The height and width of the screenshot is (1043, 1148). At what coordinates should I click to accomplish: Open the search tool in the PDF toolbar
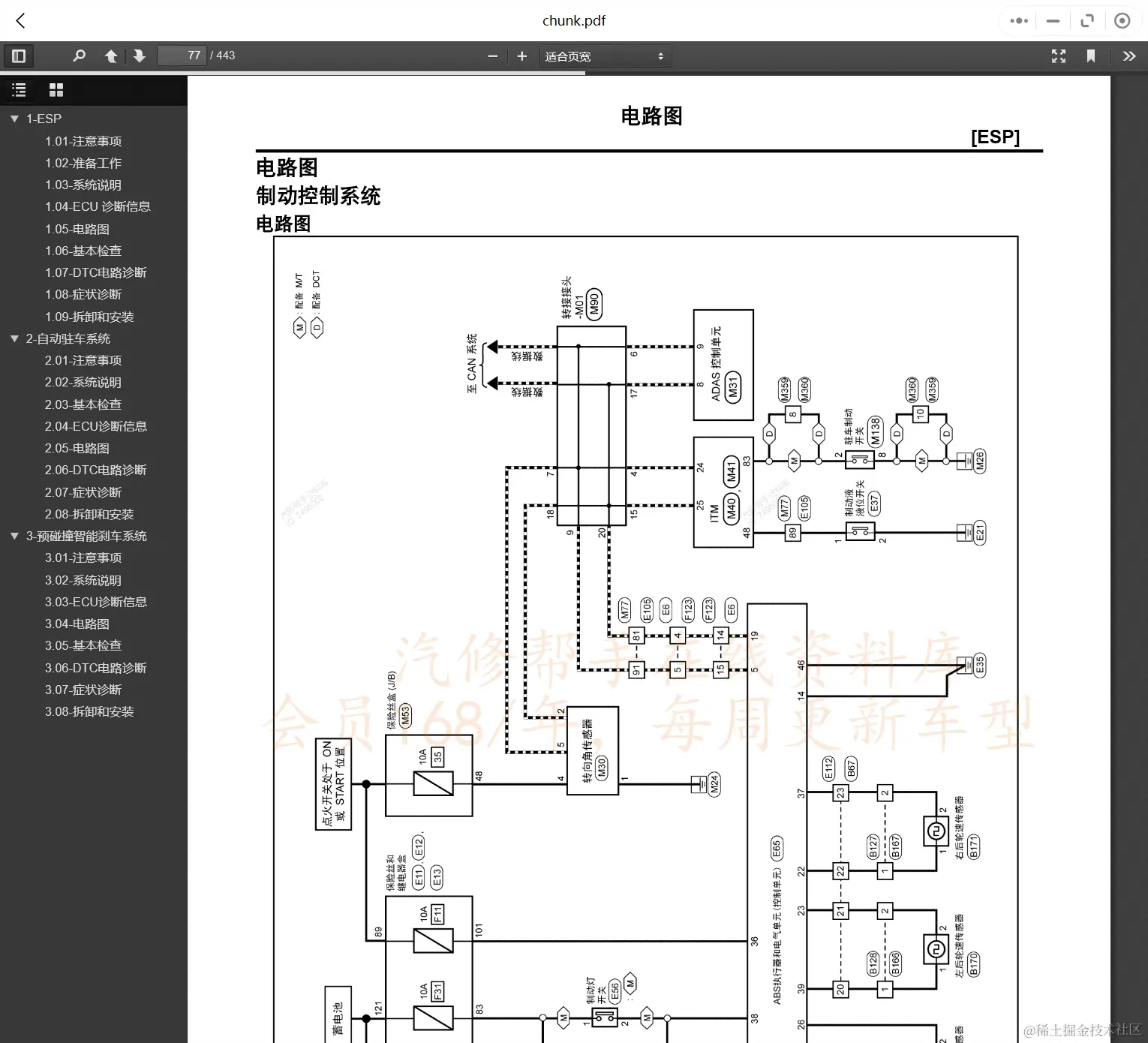coord(80,56)
